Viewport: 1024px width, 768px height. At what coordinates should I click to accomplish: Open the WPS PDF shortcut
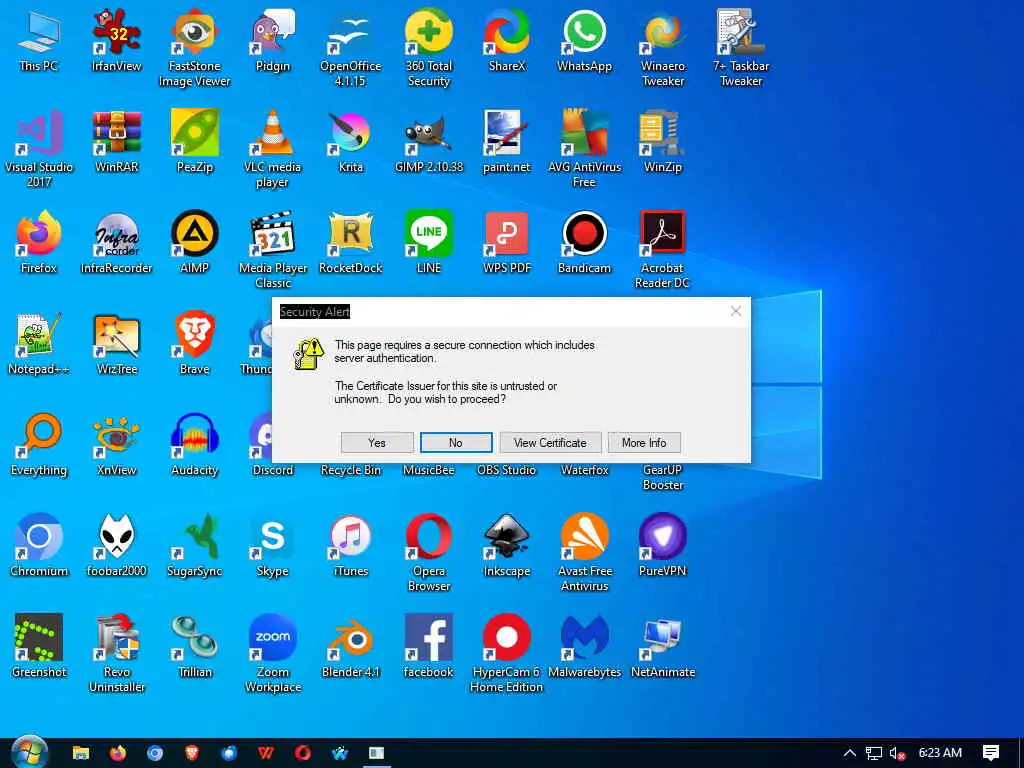point(507,242)
